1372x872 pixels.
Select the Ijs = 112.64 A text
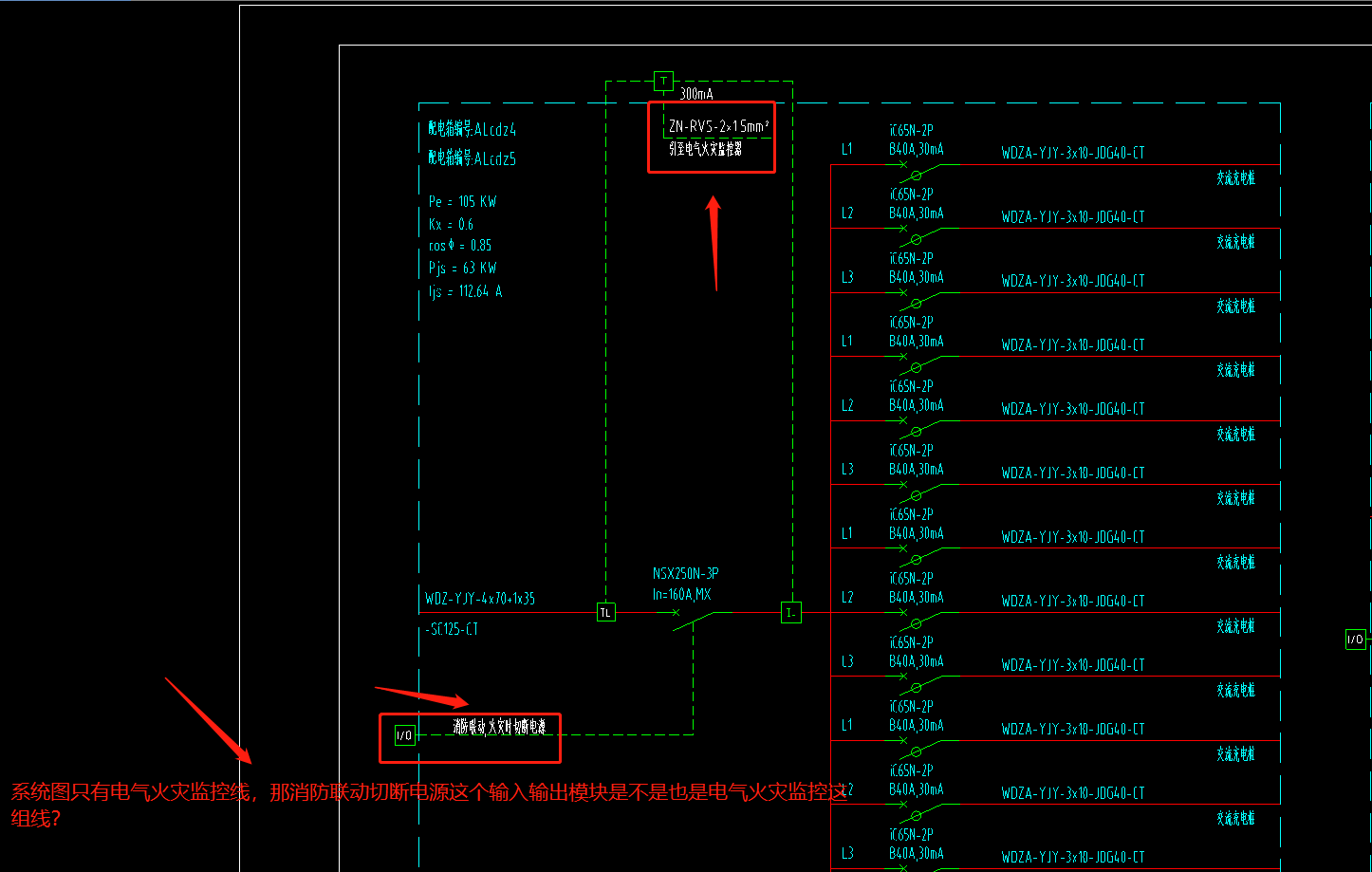pos(466,291)
